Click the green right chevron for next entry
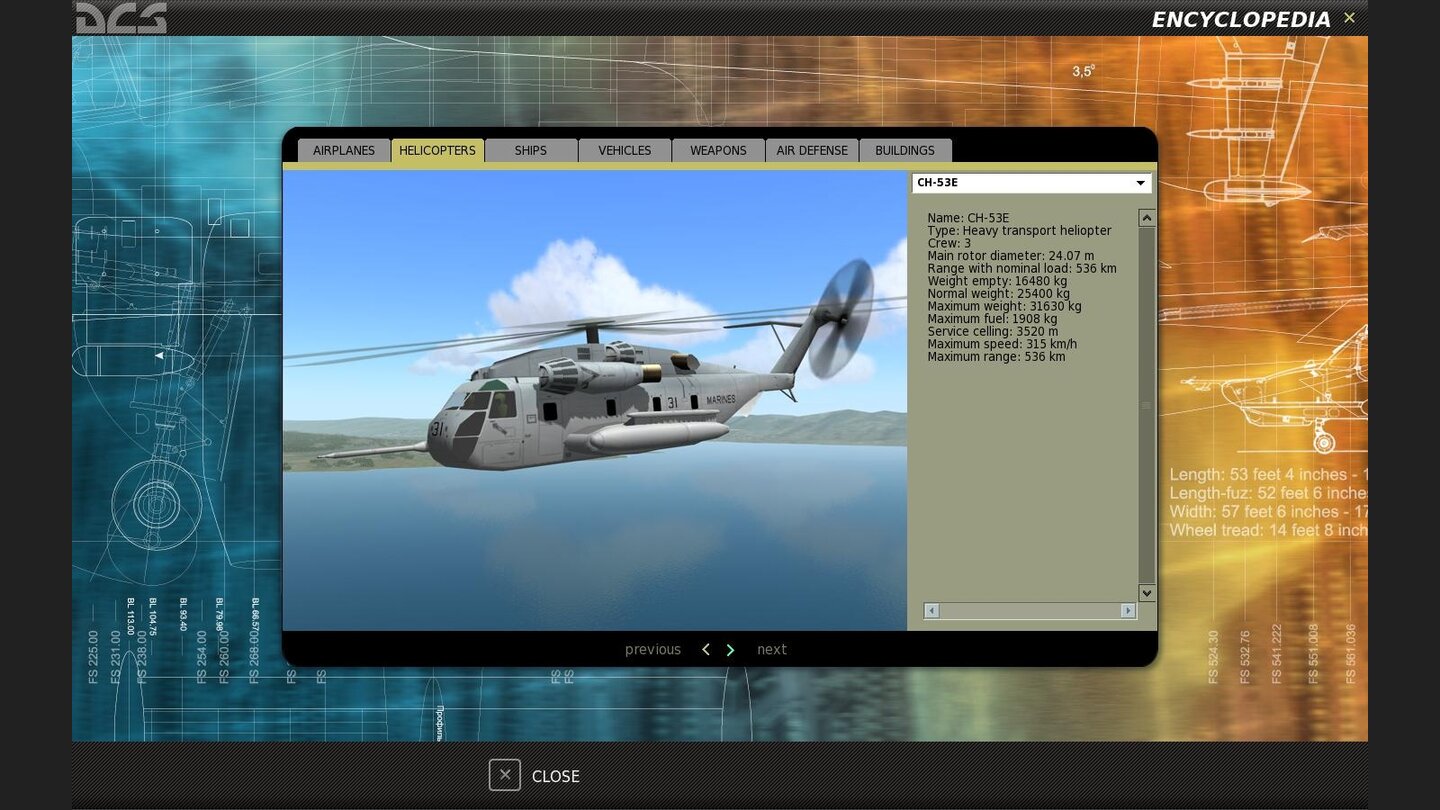 tap(730, 650)
